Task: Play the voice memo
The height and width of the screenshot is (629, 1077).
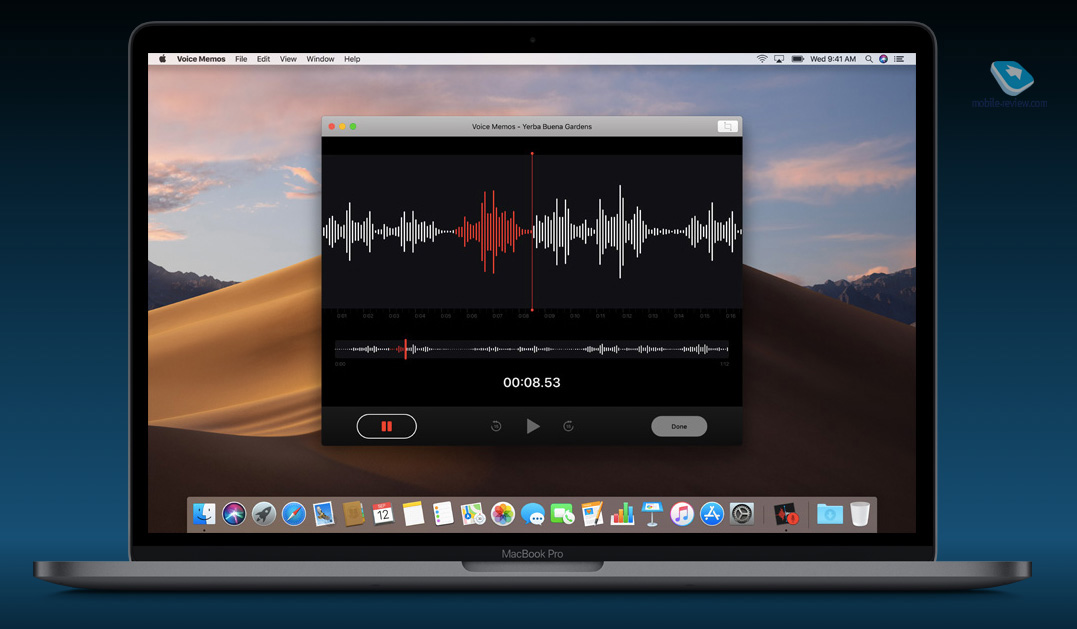Action: pyautogui.click(x=533, y=426)
